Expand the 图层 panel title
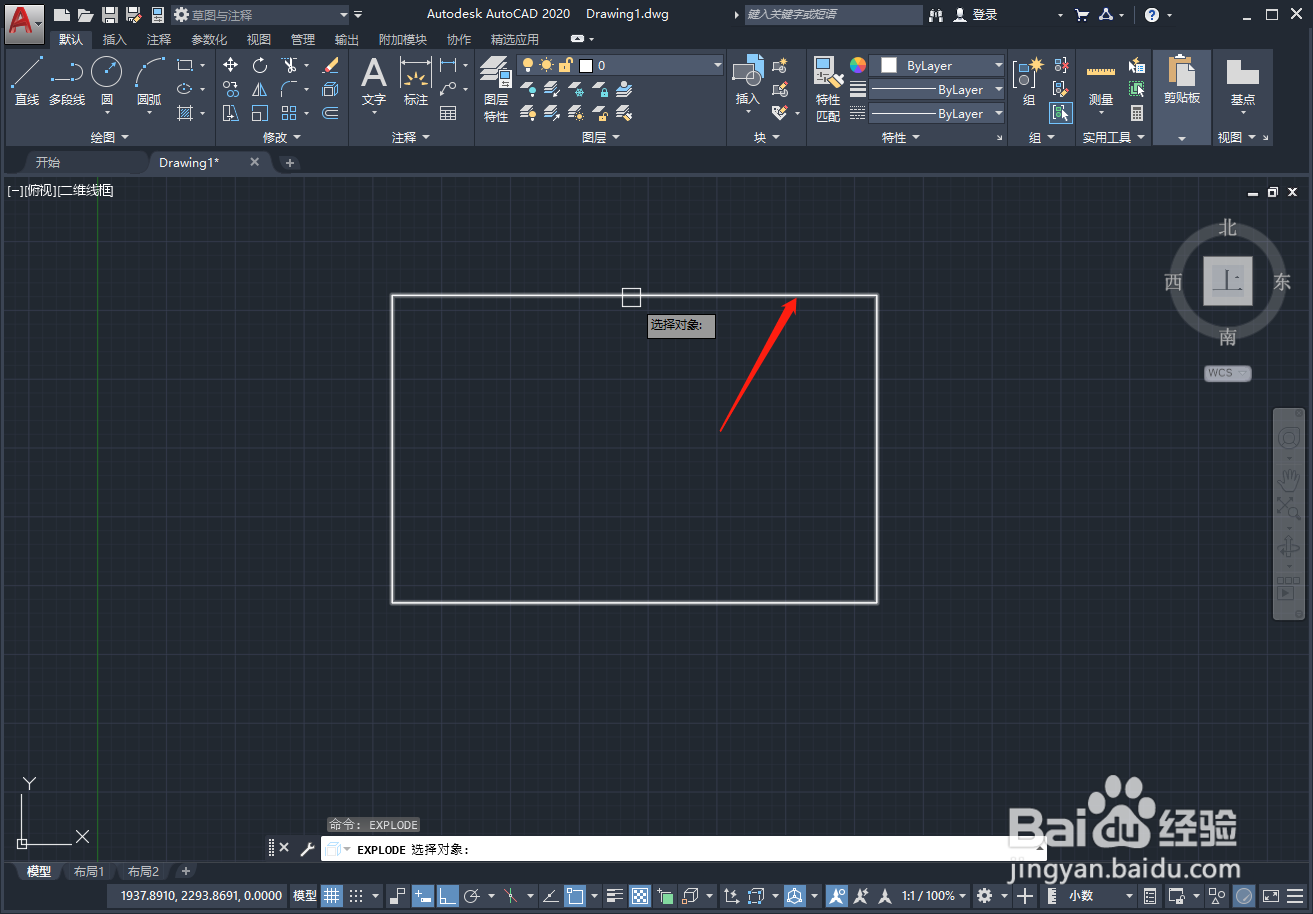Viewport: 1313px width, 914px height. point(600,137)
